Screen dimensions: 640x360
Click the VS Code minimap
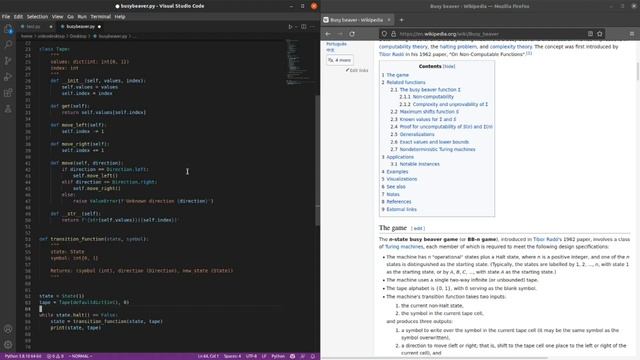pyautogui.click(x=299, y=61)
